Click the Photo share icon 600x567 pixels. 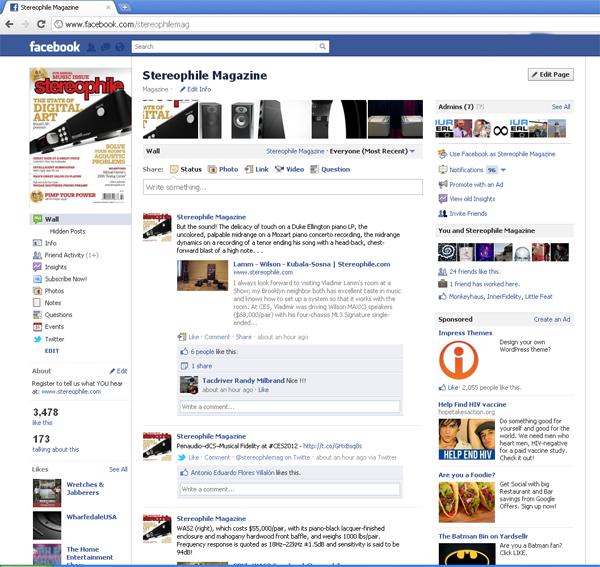tap(213, 170)
